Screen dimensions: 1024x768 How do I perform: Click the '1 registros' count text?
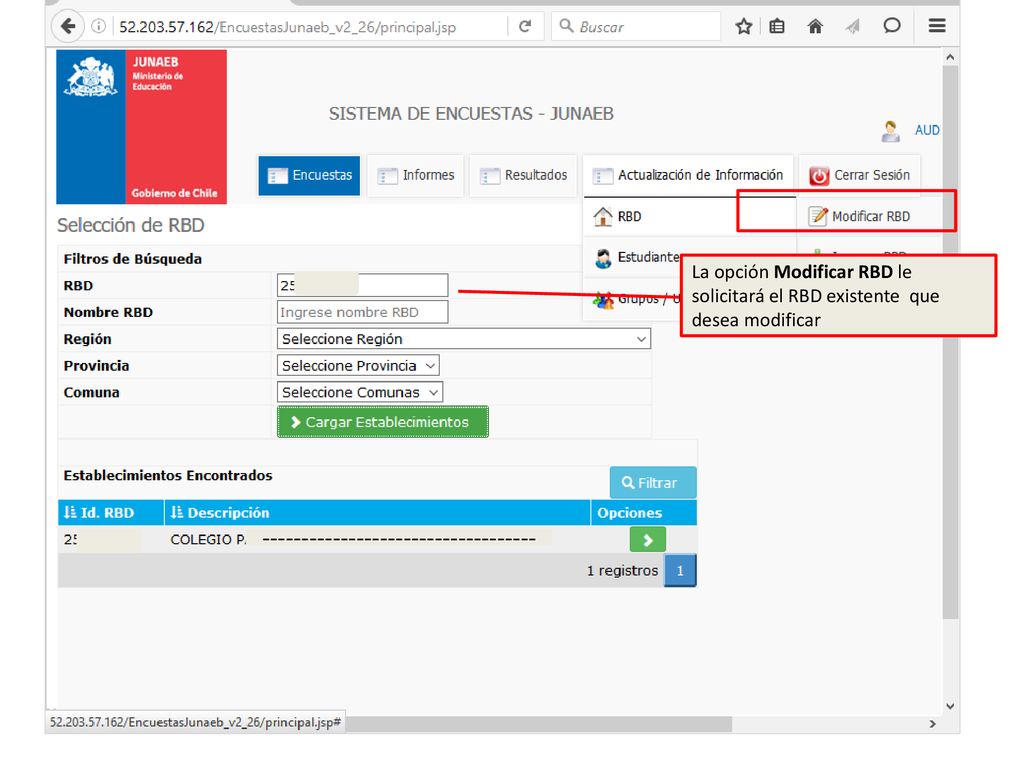coord(622,571)
